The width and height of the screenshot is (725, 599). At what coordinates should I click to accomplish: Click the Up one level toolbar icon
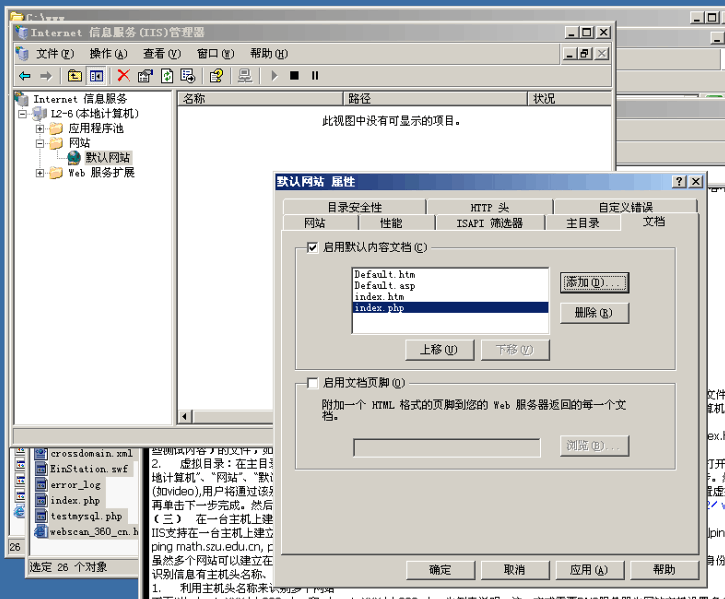75,75
